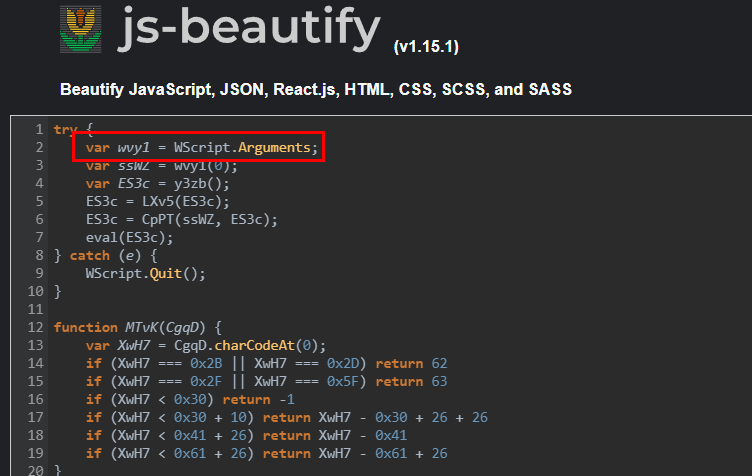Screen dimensions: 752x476
Task: Place cursor on 'var wvy1 = WScript.Arguments;'
Action: coord(202,147)
